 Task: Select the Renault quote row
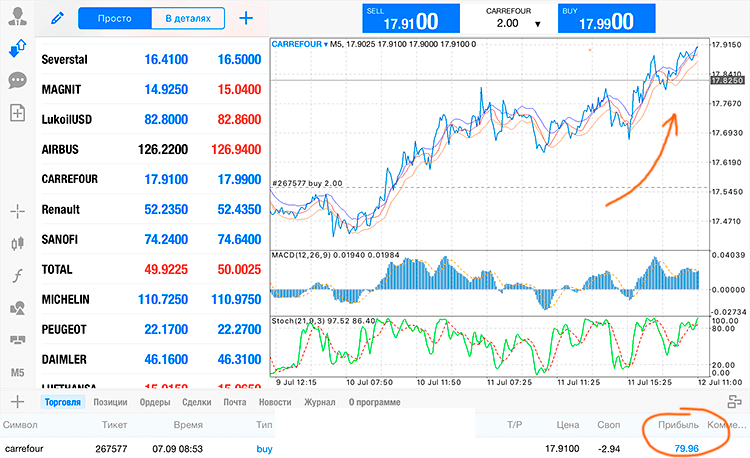(x=152, y=209)
